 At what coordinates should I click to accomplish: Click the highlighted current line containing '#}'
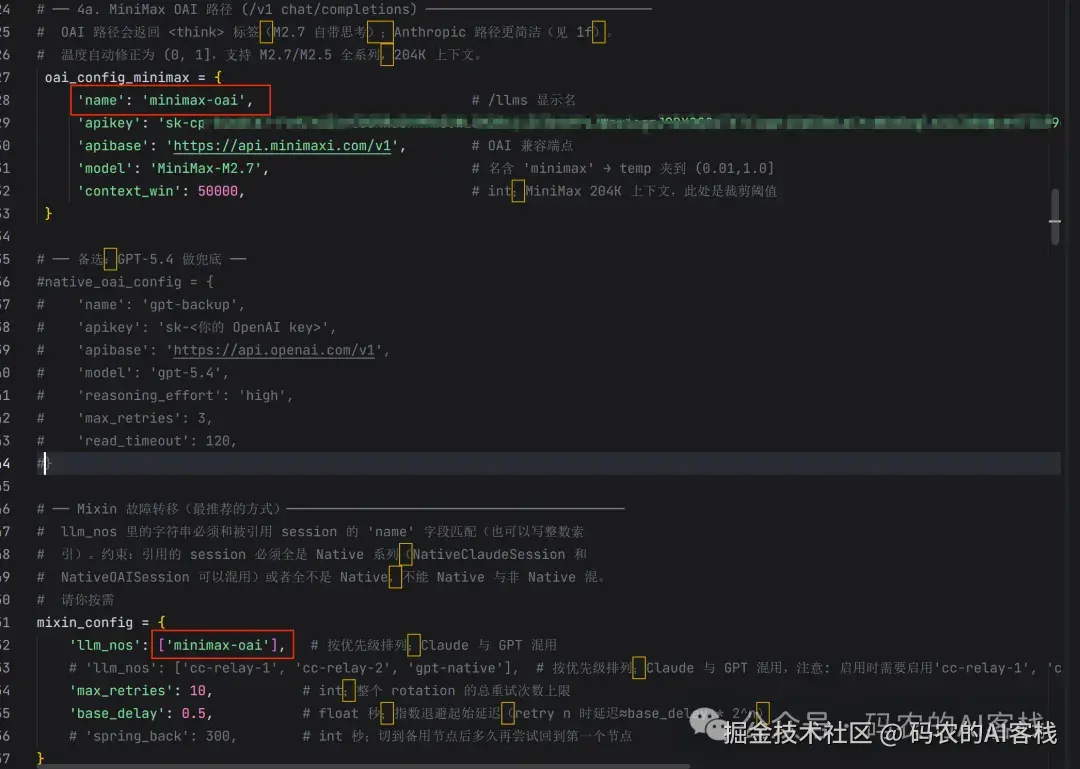pos(548,464)
